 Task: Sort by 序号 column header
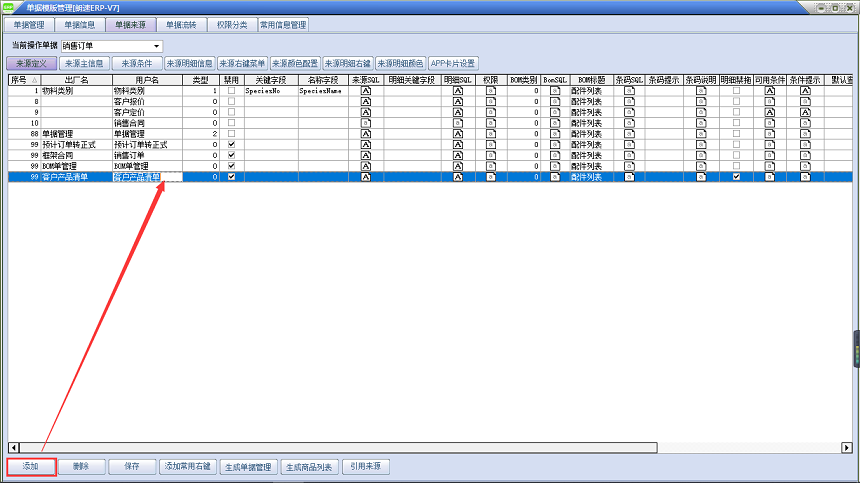pos(22,79)
